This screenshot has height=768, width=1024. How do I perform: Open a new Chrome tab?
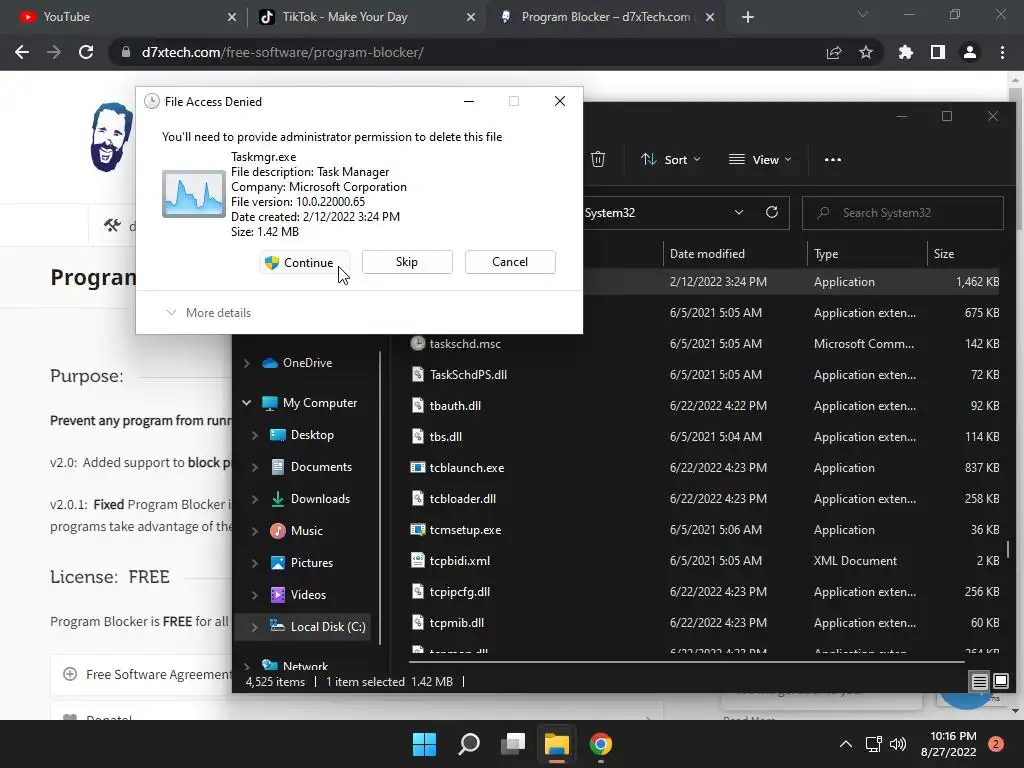click(748, 17)
